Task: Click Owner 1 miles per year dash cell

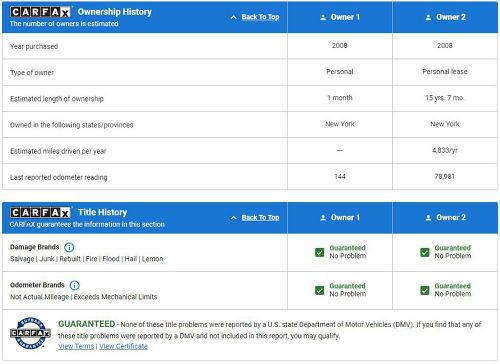Action: 340,151
